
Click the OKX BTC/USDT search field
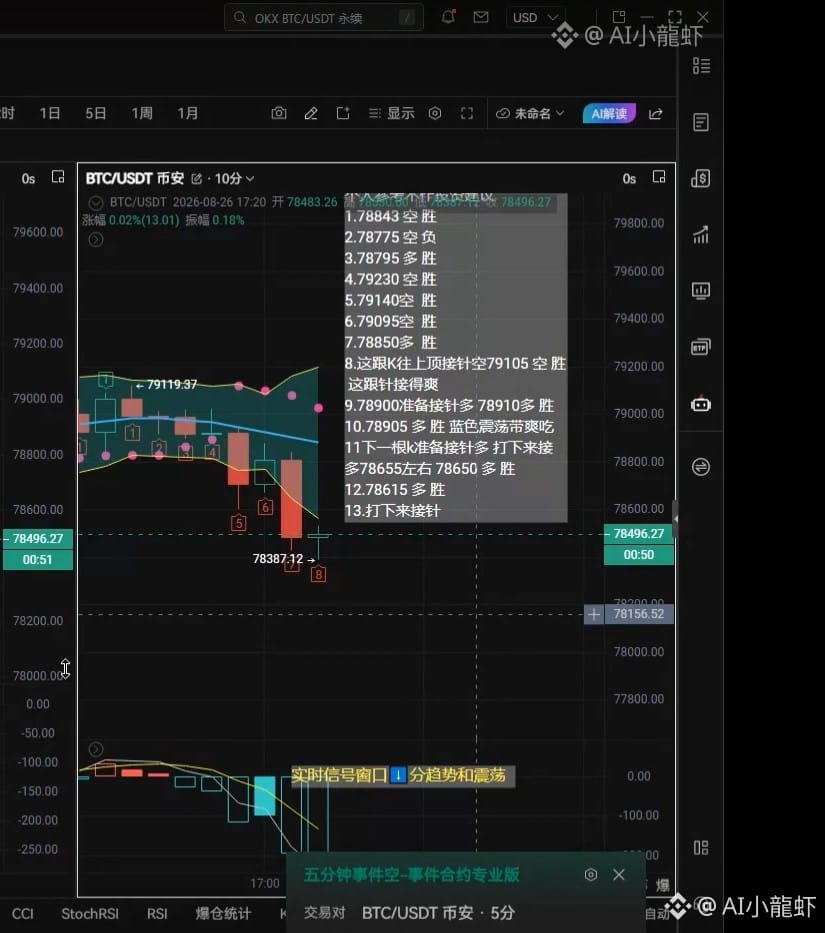pos(324,18)
